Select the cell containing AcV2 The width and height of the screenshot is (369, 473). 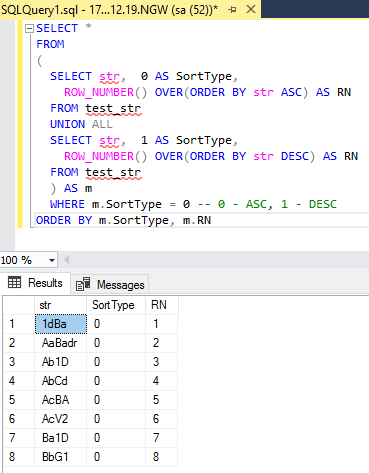point(61,419)
